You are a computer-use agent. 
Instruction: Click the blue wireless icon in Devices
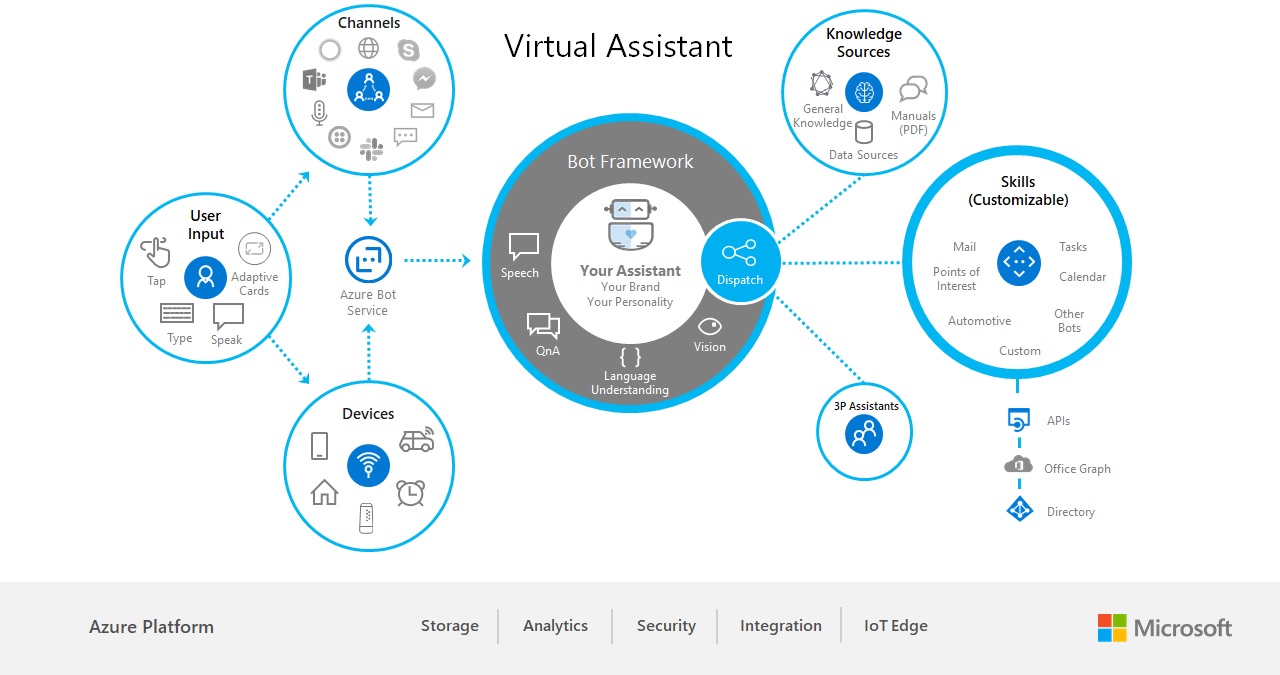[369, 466]
